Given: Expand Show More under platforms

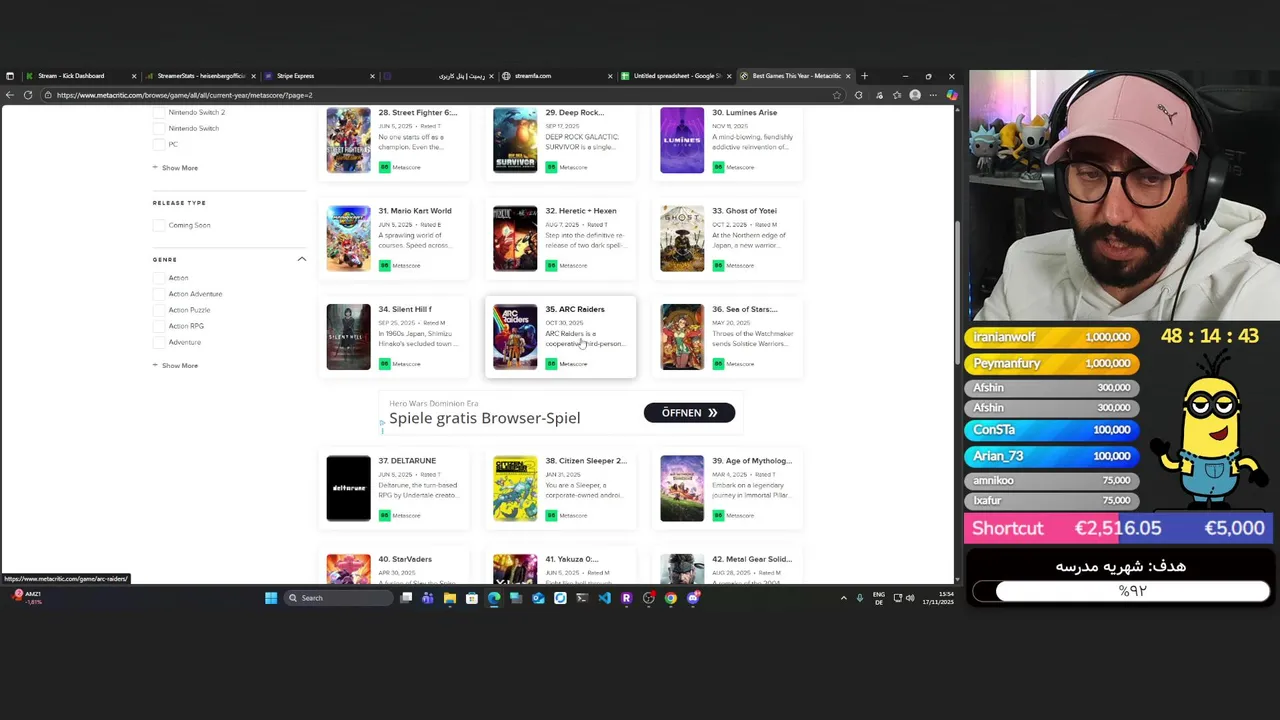Looking at the screenshot, I should 175,168.
